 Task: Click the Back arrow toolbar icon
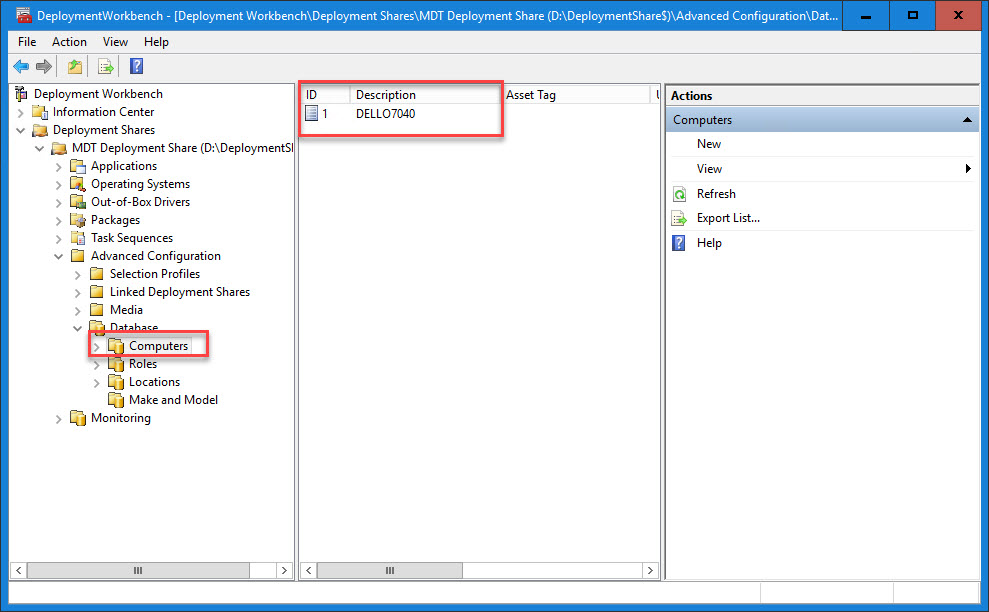(x=21, y=67)
